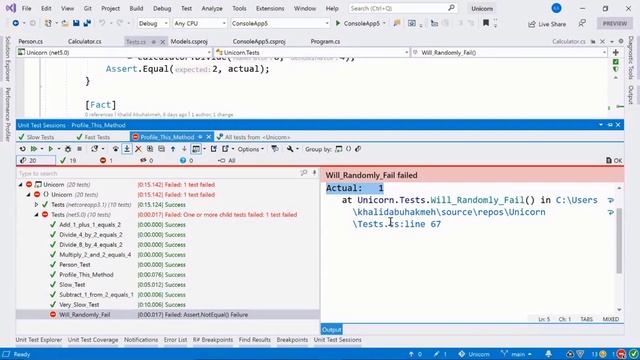
Task: Group tests by project structure icon
Action: (338, 149)
